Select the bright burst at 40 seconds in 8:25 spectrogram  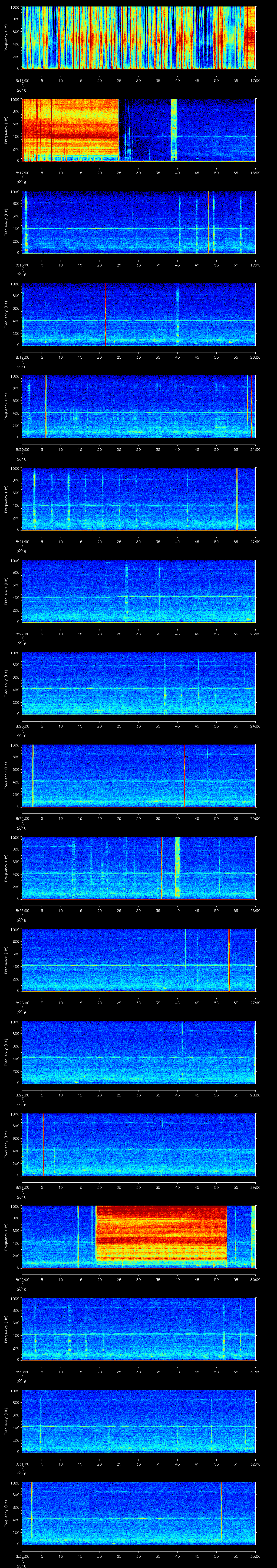tap(178, 868)
